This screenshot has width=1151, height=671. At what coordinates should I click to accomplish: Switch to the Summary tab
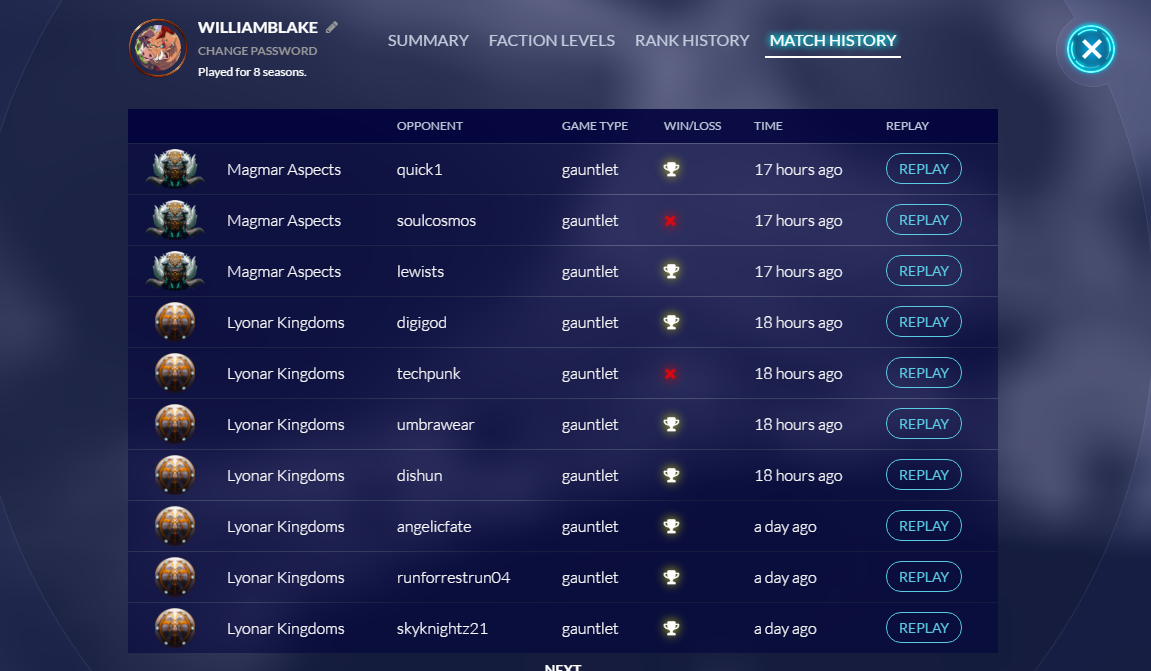pos(428,40)
